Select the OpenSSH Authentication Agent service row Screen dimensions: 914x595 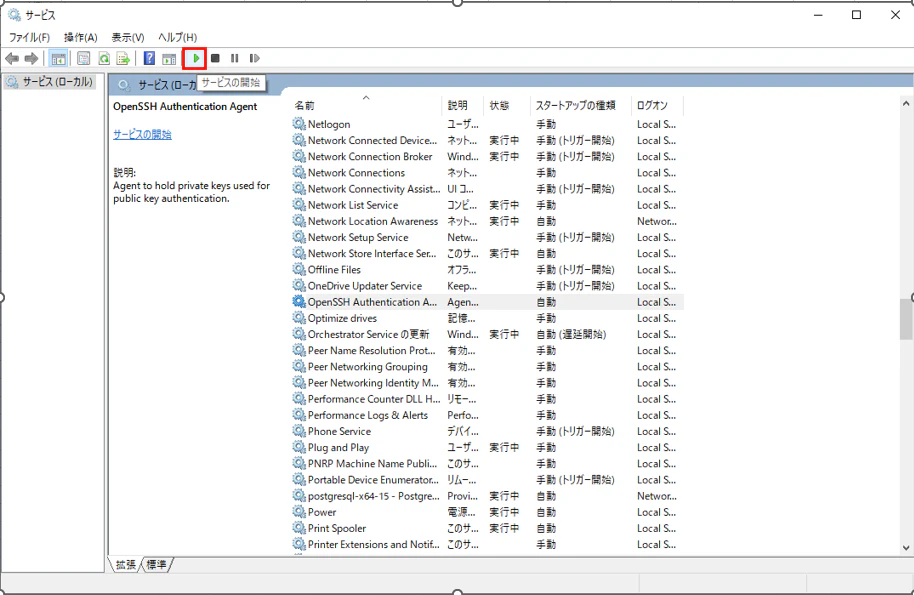pos(487,302)
